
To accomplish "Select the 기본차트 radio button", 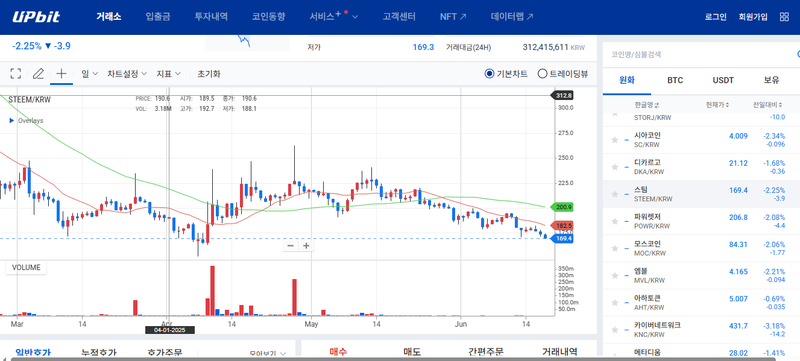I will click(x=489, y=74).
